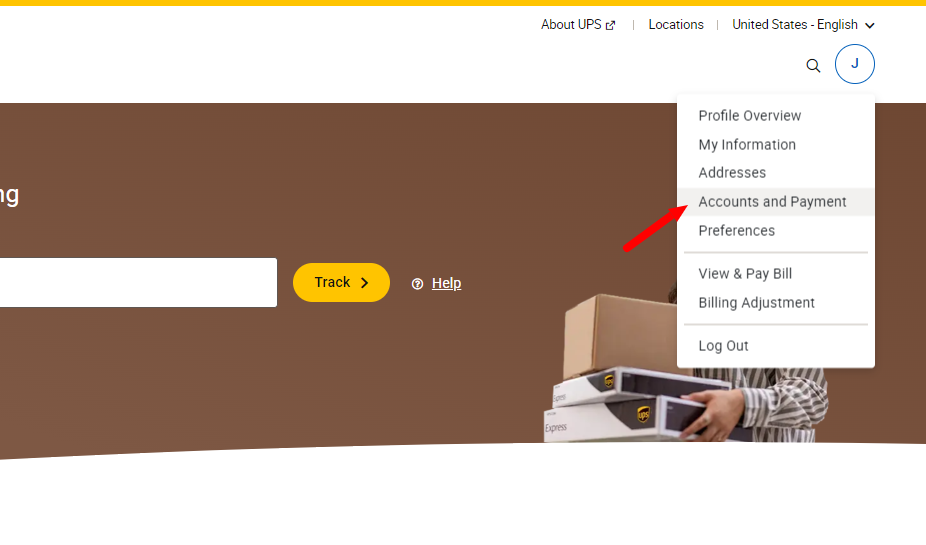The image size is (926, 545).
Task: Visit the About UPS link
Action: pyautogui.click(x=571, y=25)
